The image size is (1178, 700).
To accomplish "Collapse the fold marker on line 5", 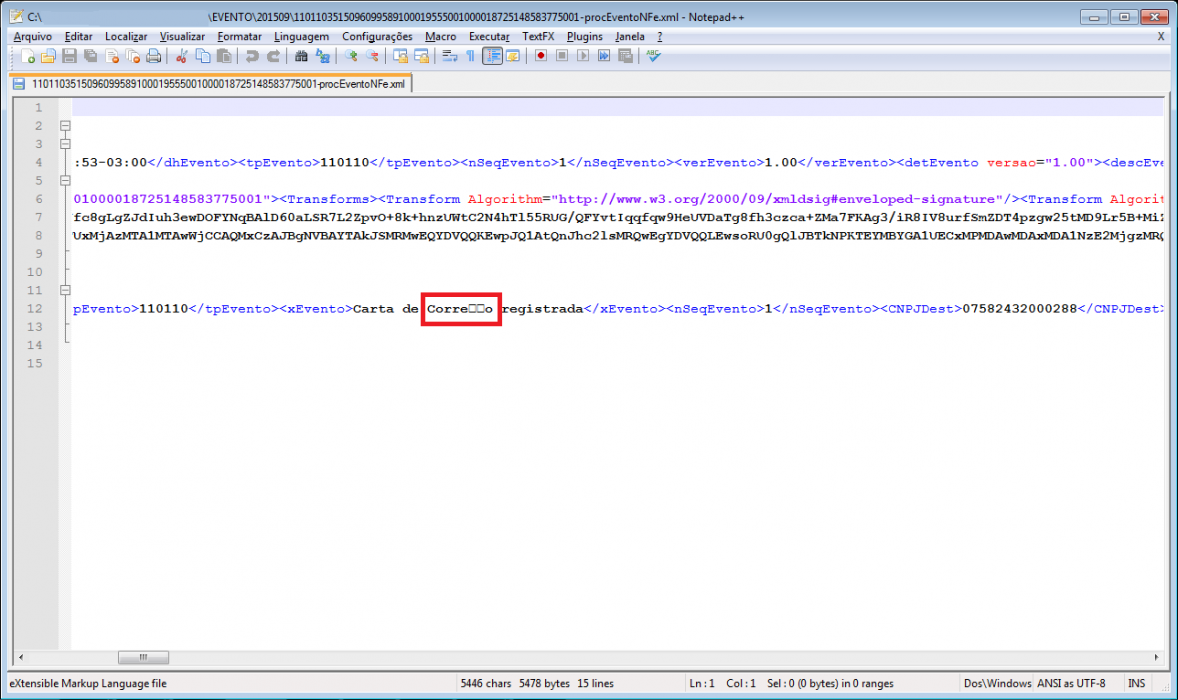I will (65, 181).
